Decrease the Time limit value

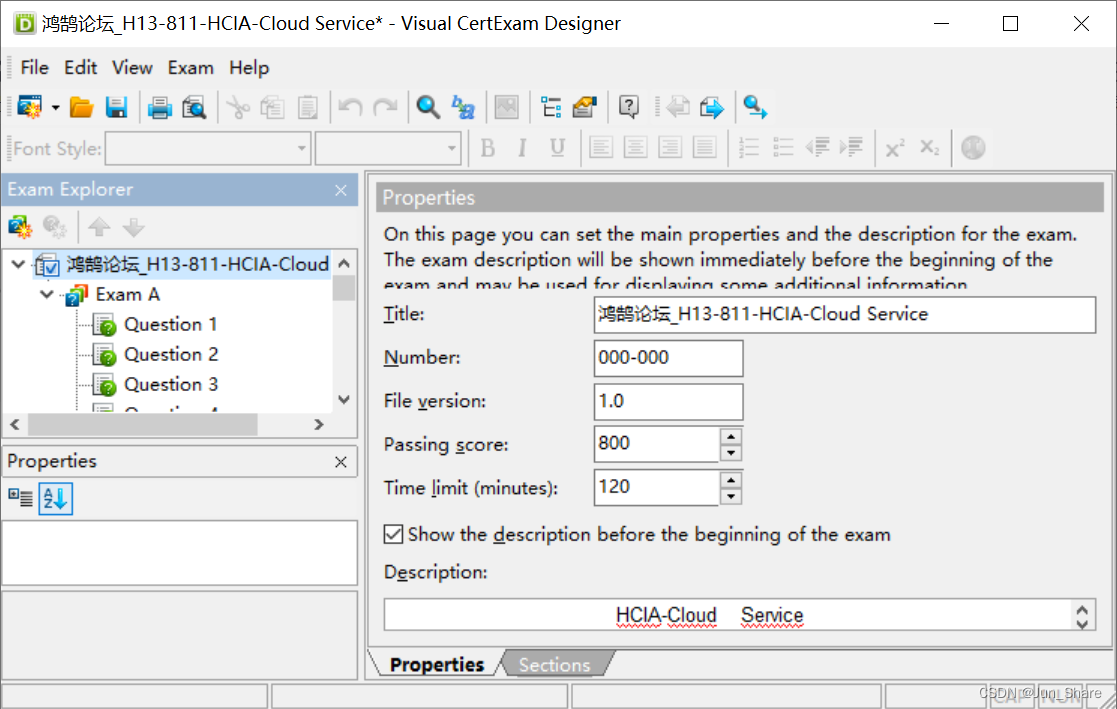click(x=731, y=496)
